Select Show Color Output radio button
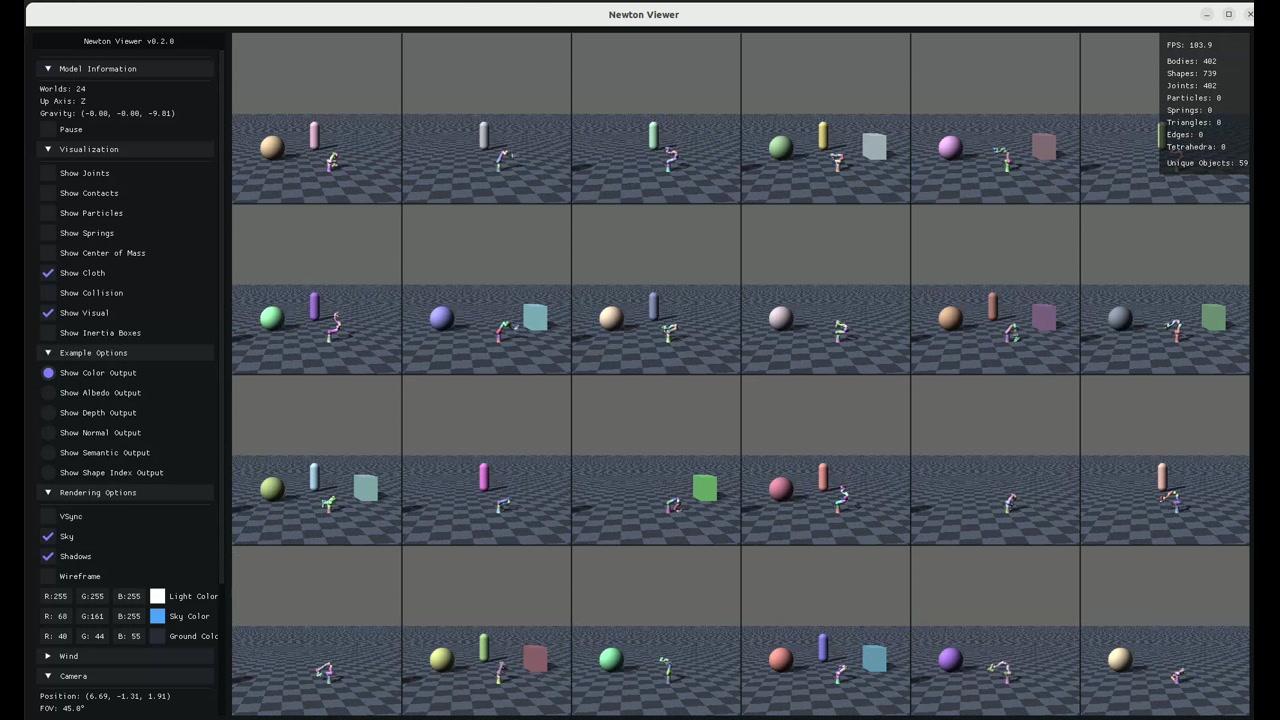This screenshot has height=720, width=1280. pos(48,373)
